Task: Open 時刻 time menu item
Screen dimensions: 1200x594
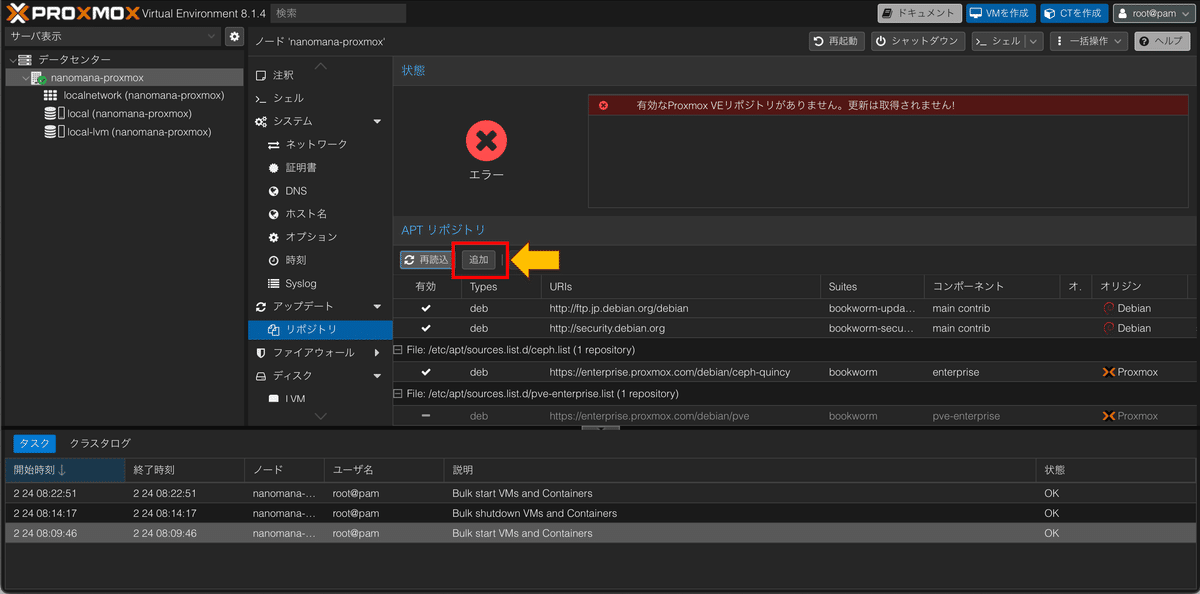Action: tap(320, 260)
